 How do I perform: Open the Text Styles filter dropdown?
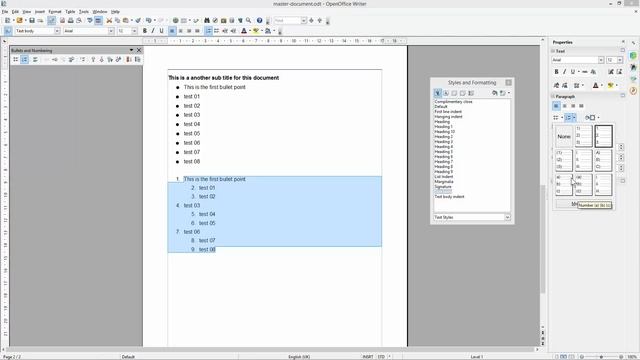point(507,218)
